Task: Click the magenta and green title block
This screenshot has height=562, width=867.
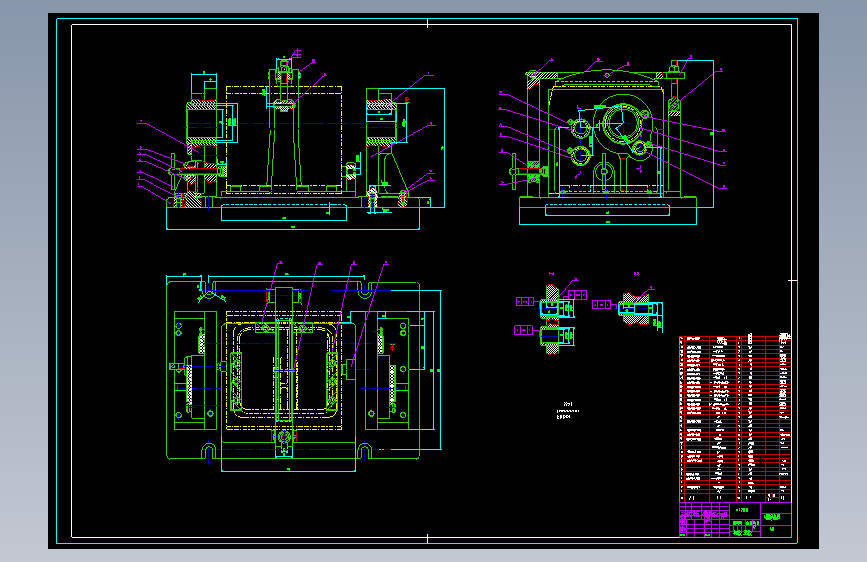Action: (735, 519)
